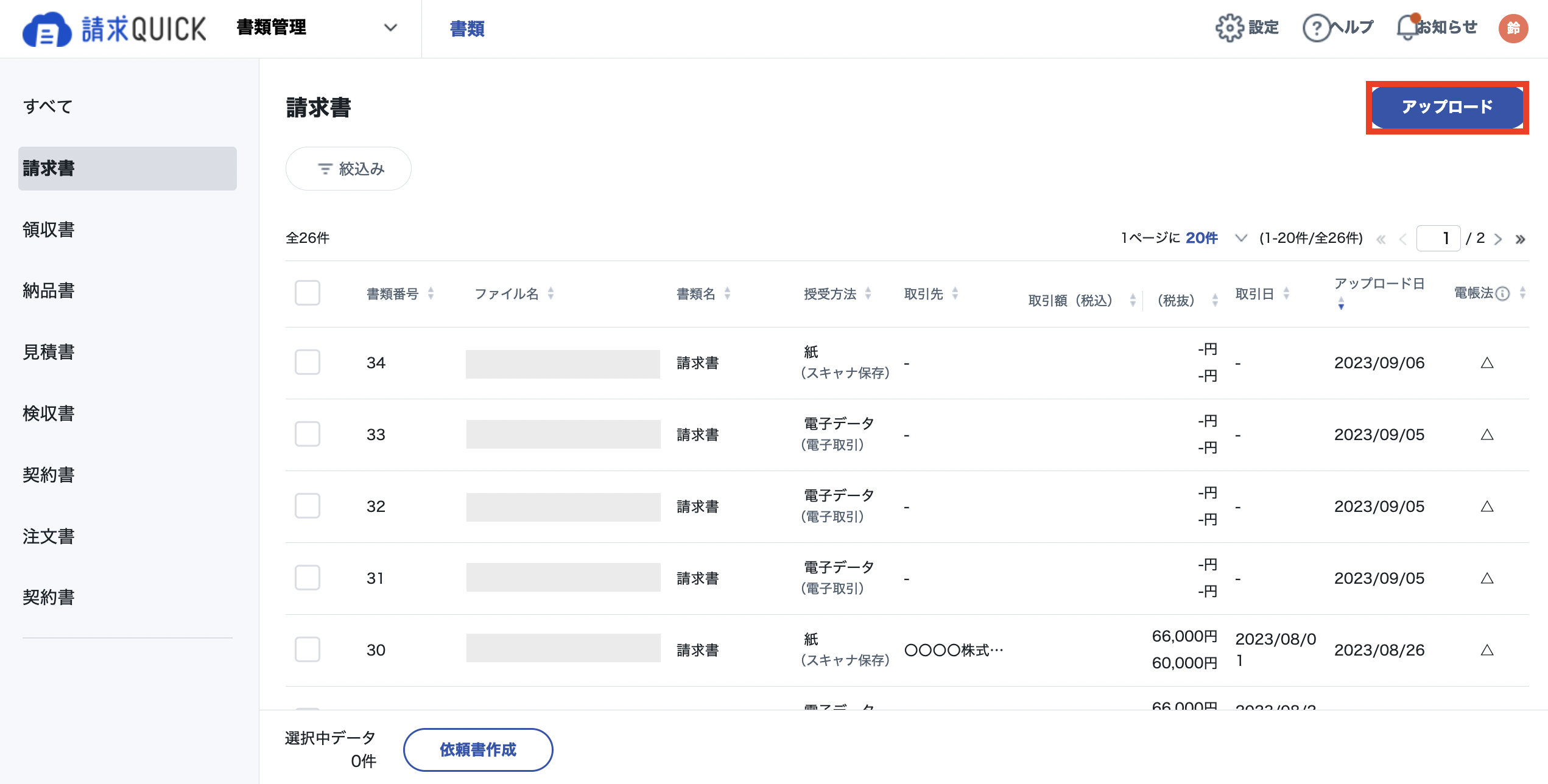The width and height of the screenshot is (1548, 784).
Task: Sort by （税抜） column arrows
Action: point(1215,300)
